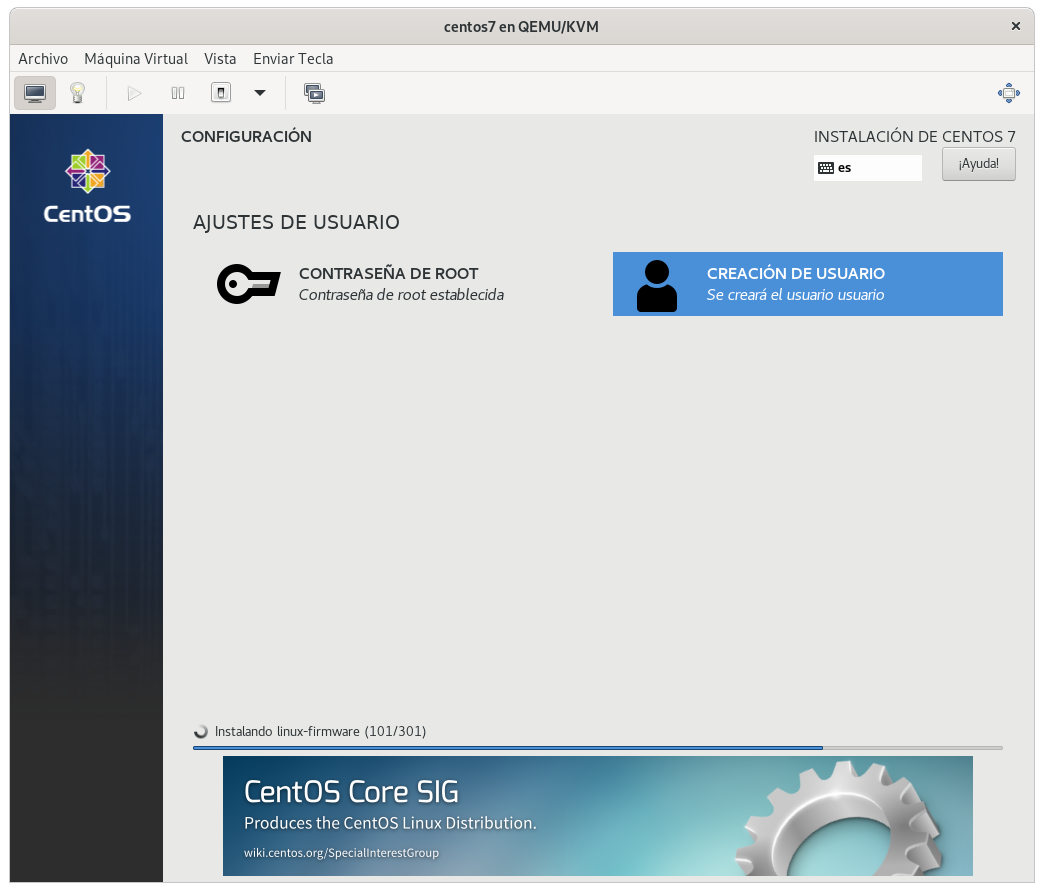Open the Máquina Virtual menu

136,59
